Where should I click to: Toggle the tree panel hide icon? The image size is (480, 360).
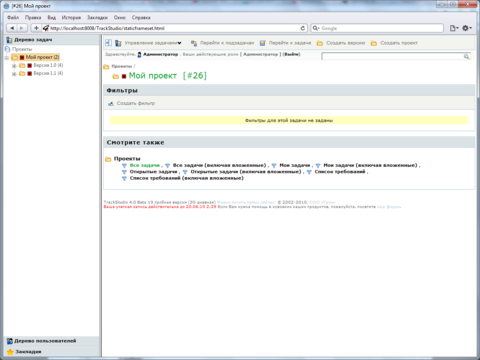coord(108,43)
